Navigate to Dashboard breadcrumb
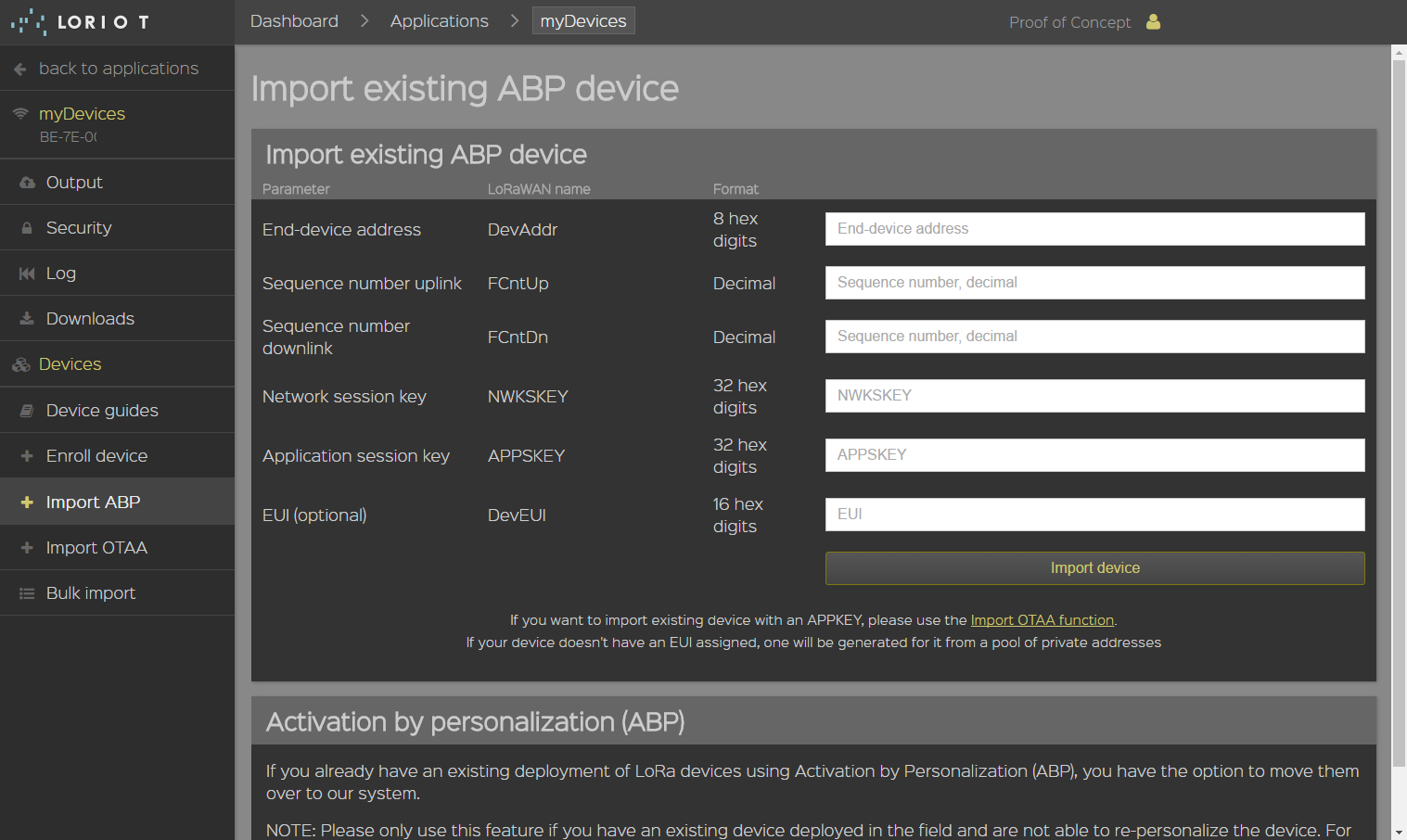 294,21
